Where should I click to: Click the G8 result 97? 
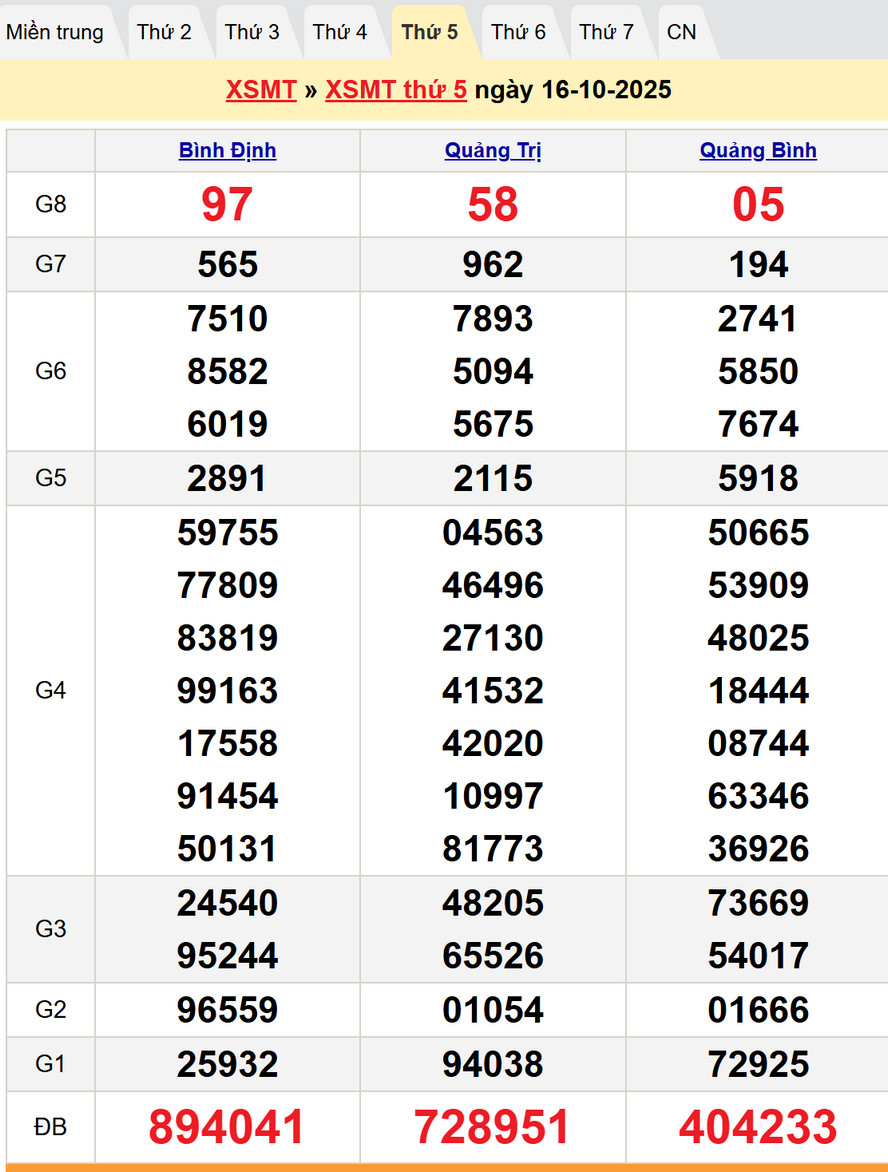pos(227,205)
